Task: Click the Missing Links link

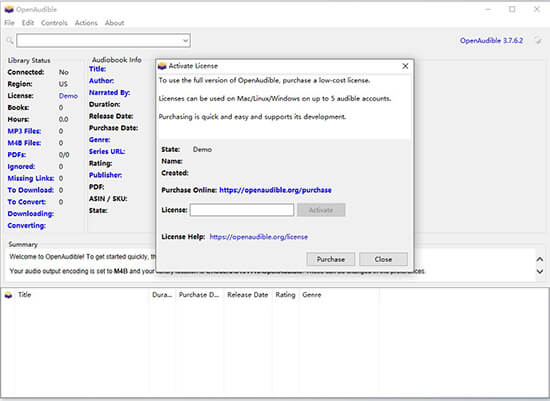Action: pos(31,178)
